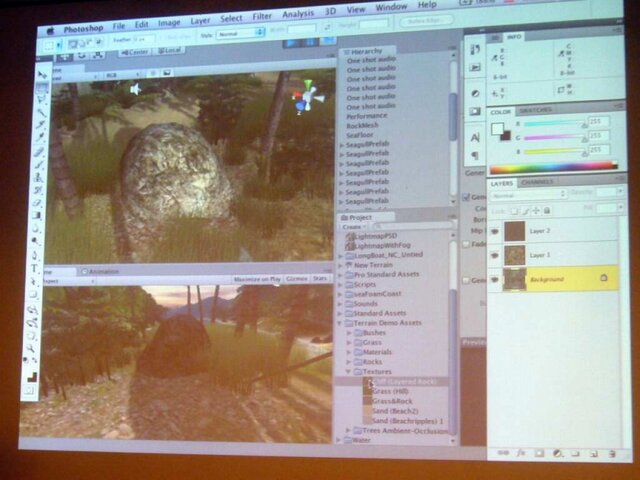Toggle the Fade checkbox in Unity inspector
Image resolution: width=640 pixels, height=480 pixels.
pyautogui.click(x=465, y=244)
